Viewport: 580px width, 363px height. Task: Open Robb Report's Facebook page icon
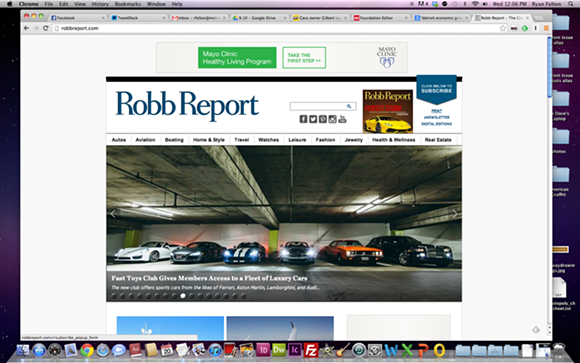pos(303,119)
